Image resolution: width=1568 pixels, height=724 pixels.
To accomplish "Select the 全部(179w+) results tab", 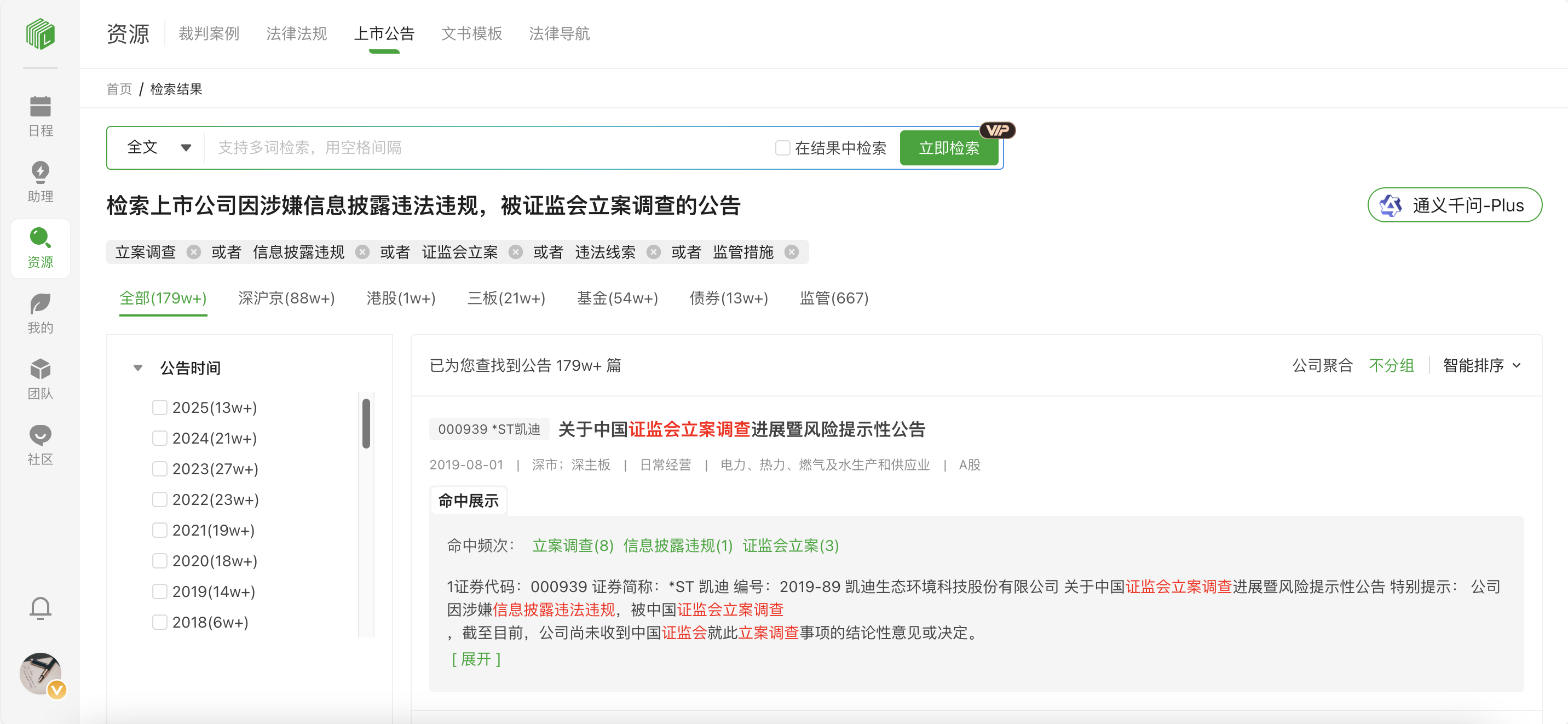I will [163, 298].
